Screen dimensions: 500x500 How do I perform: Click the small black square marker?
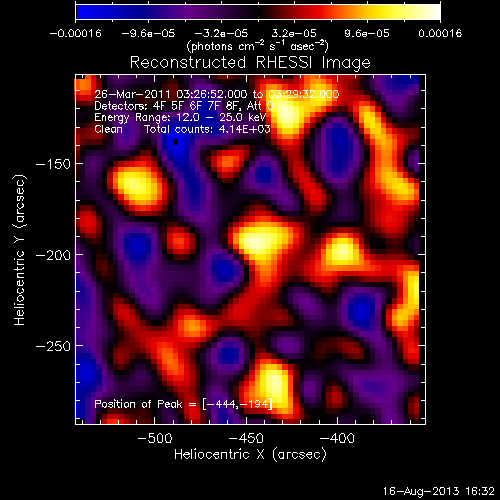[176, 142]
